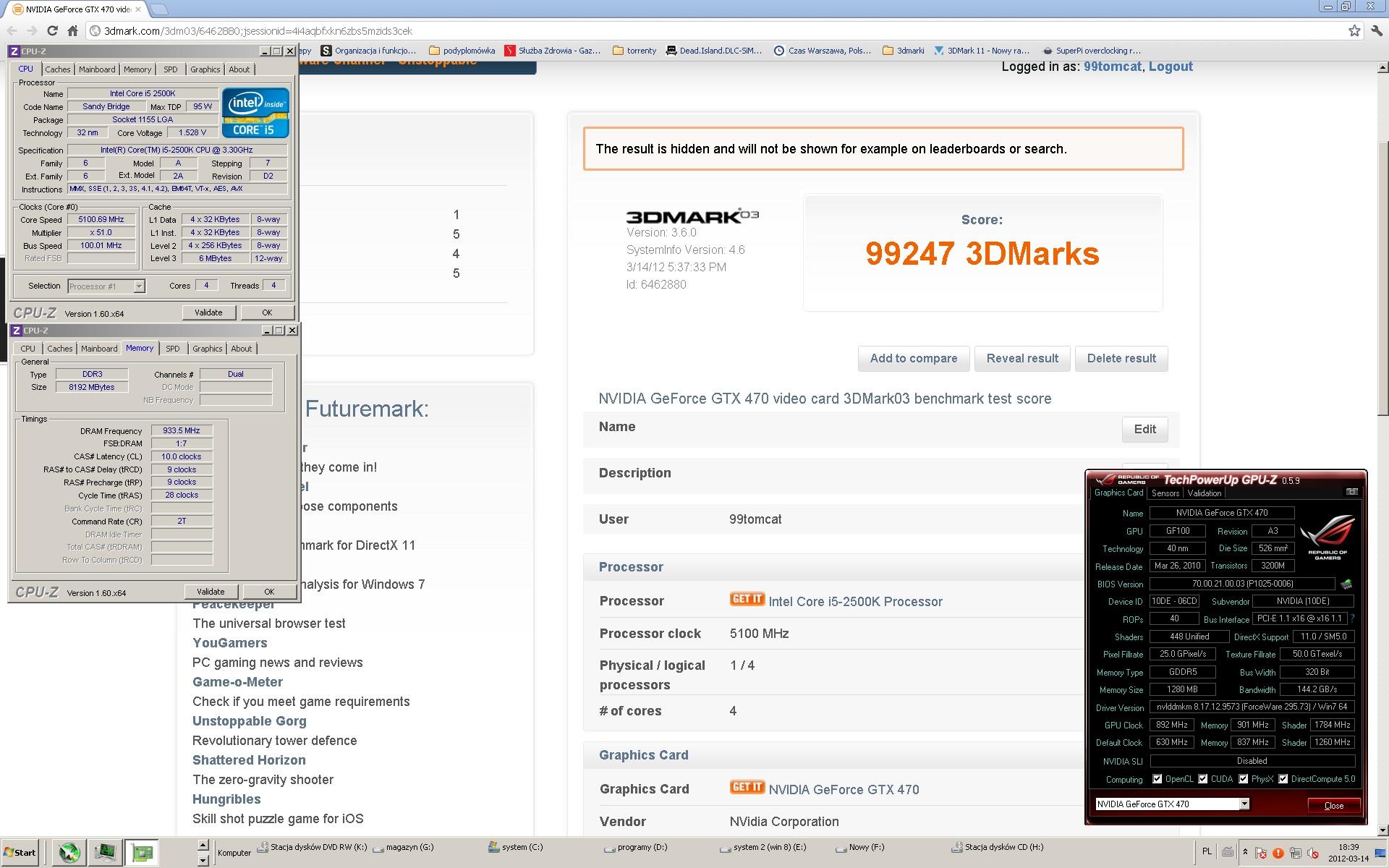The height and width of the screenshot is (868, 1389).
Task: Switch to the Mainboard tab in the top CPU-Z window
Action: tap(97, 69)
